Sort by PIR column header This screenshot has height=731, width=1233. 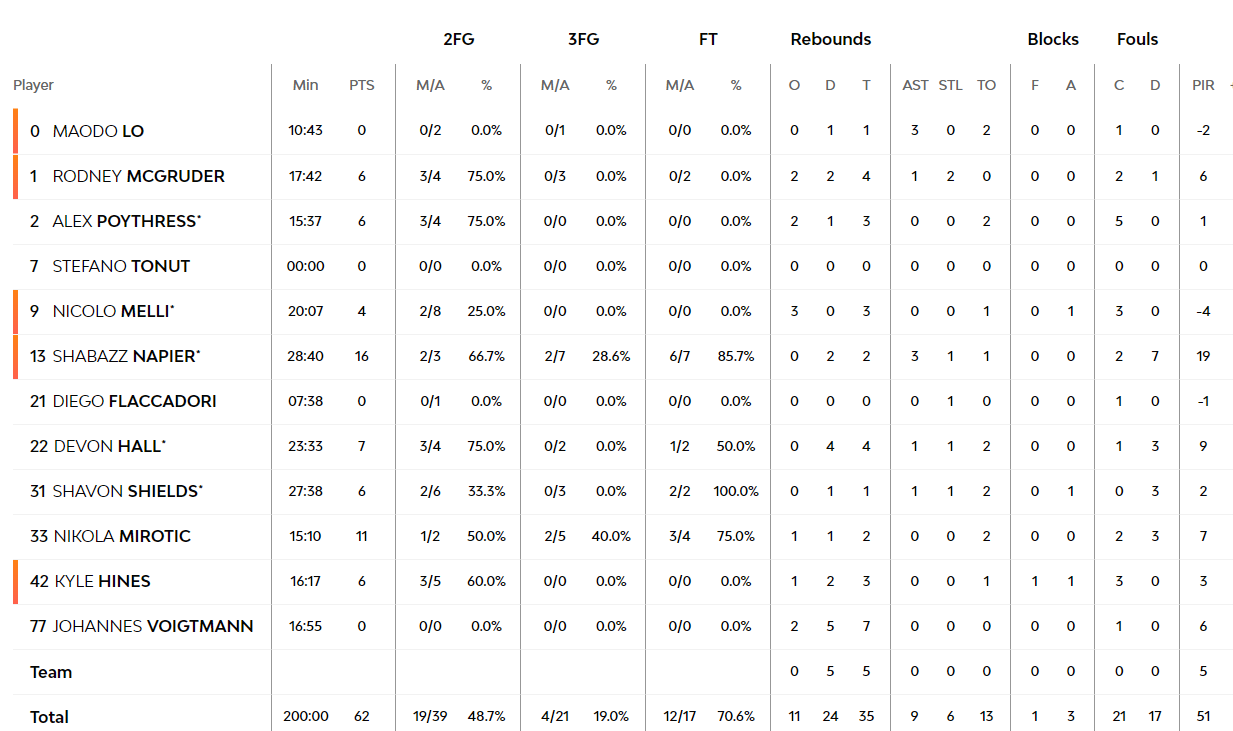[x=1203, y=85]
